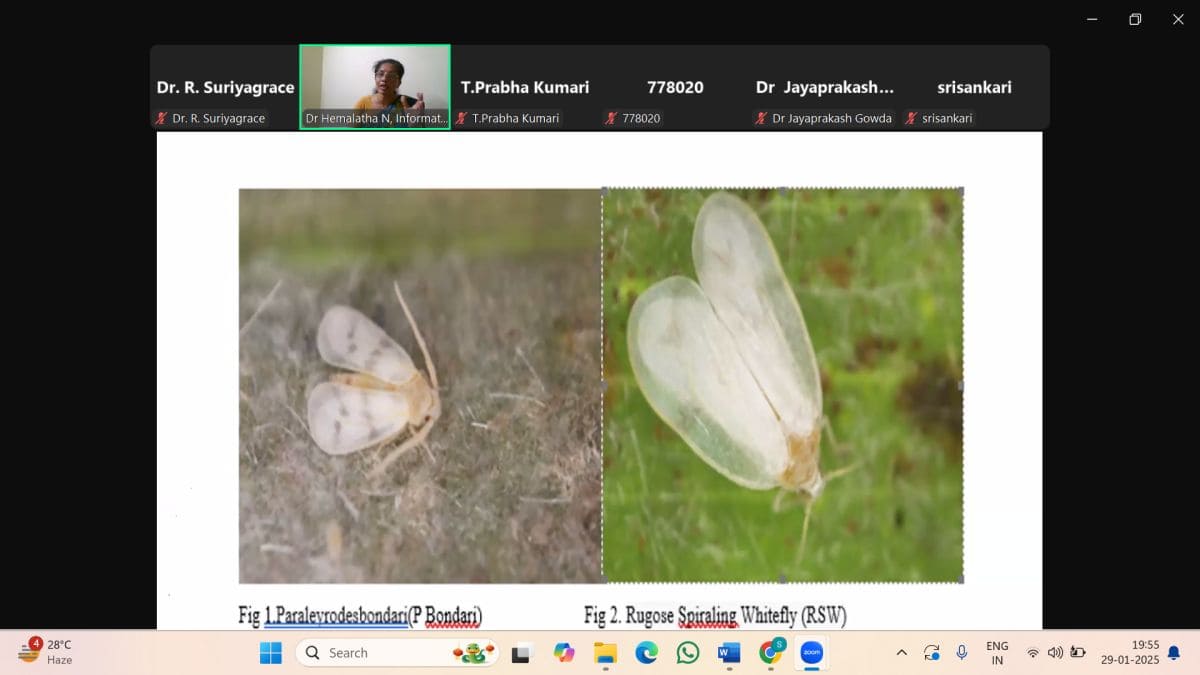Open Wi-Fi network quick settings
The image size is (1200, 675).
pyautogui.click(x=1033, y=653)
